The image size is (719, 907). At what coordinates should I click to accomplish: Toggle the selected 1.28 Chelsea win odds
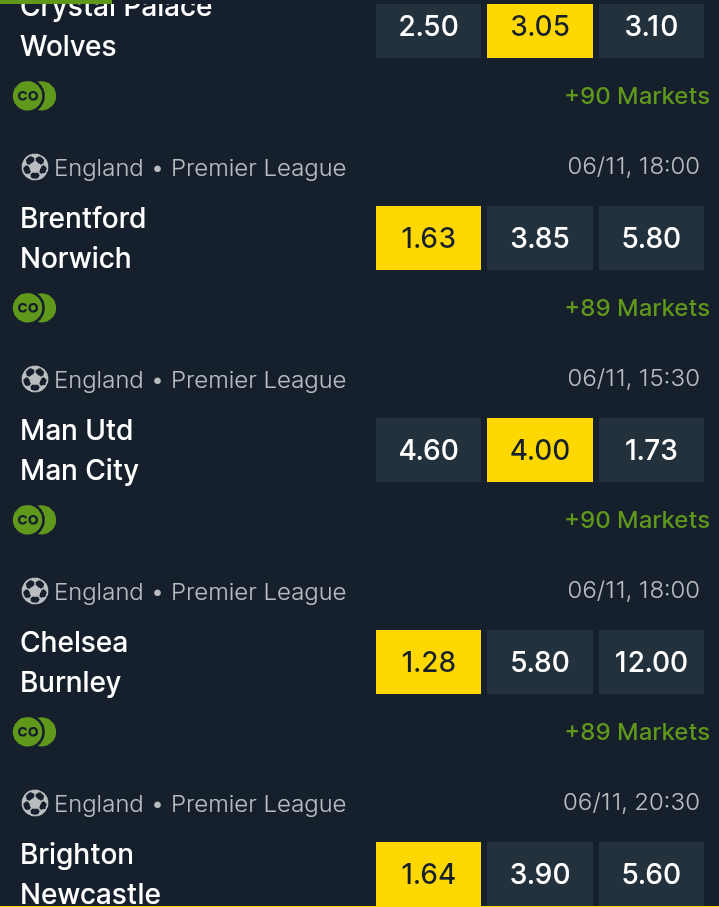(x=428, y=662)
